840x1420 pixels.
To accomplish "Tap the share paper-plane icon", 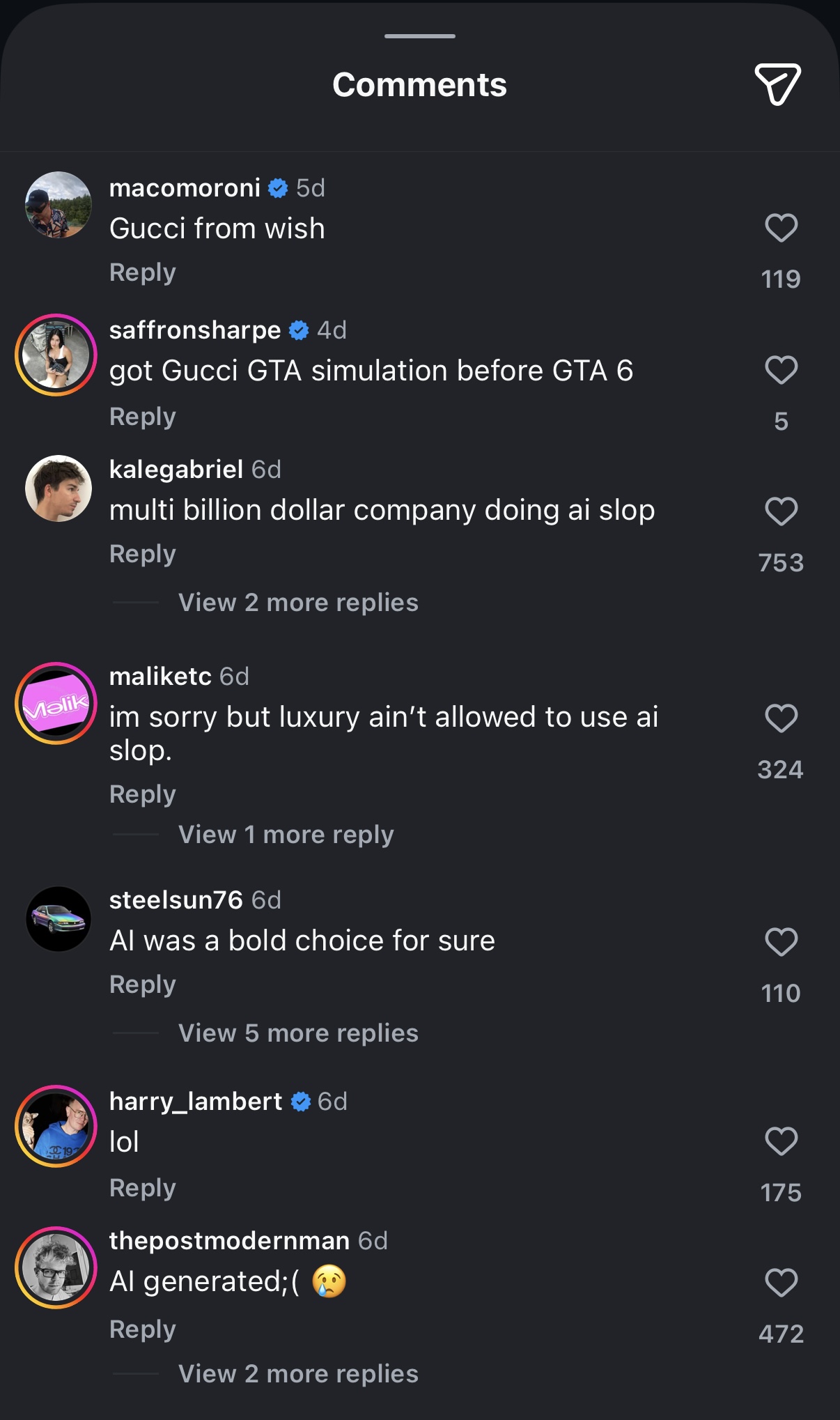I will point(777,84).
